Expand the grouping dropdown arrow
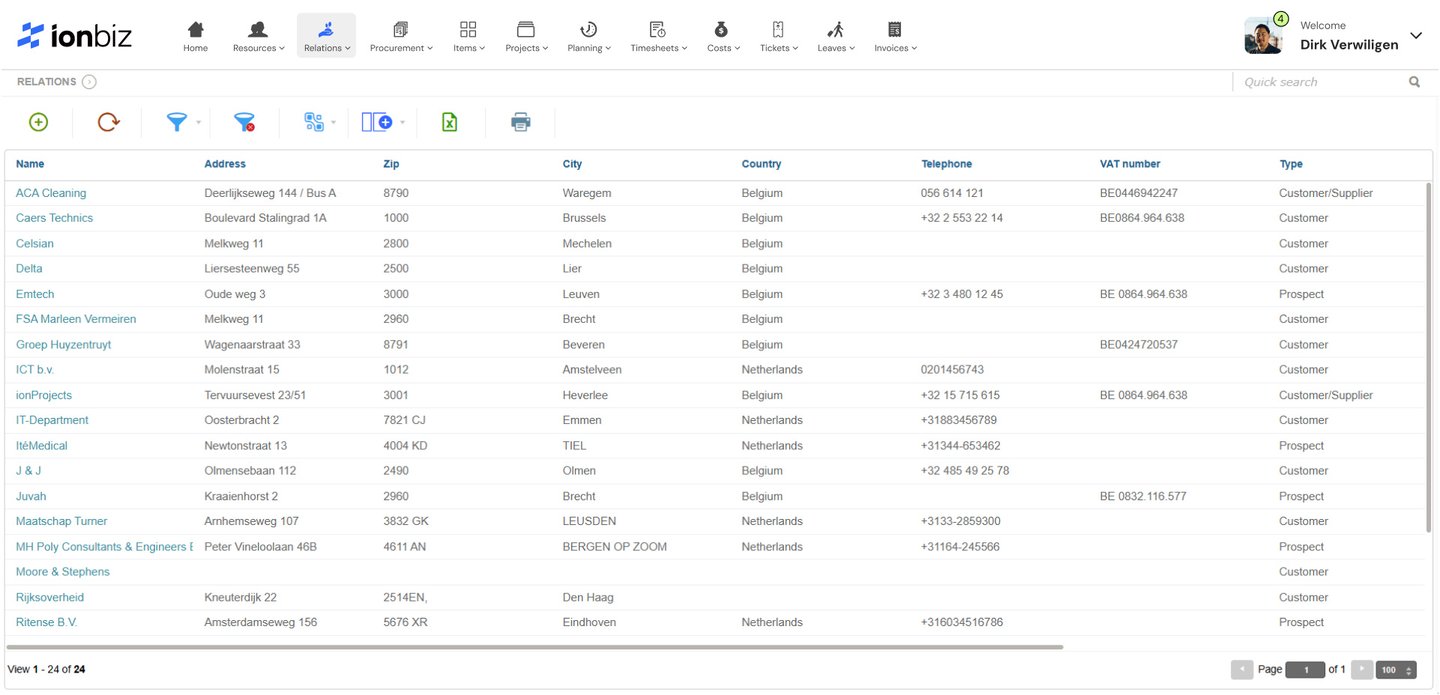The height and width of the screenshot is (695, 1440). (333, 123)
